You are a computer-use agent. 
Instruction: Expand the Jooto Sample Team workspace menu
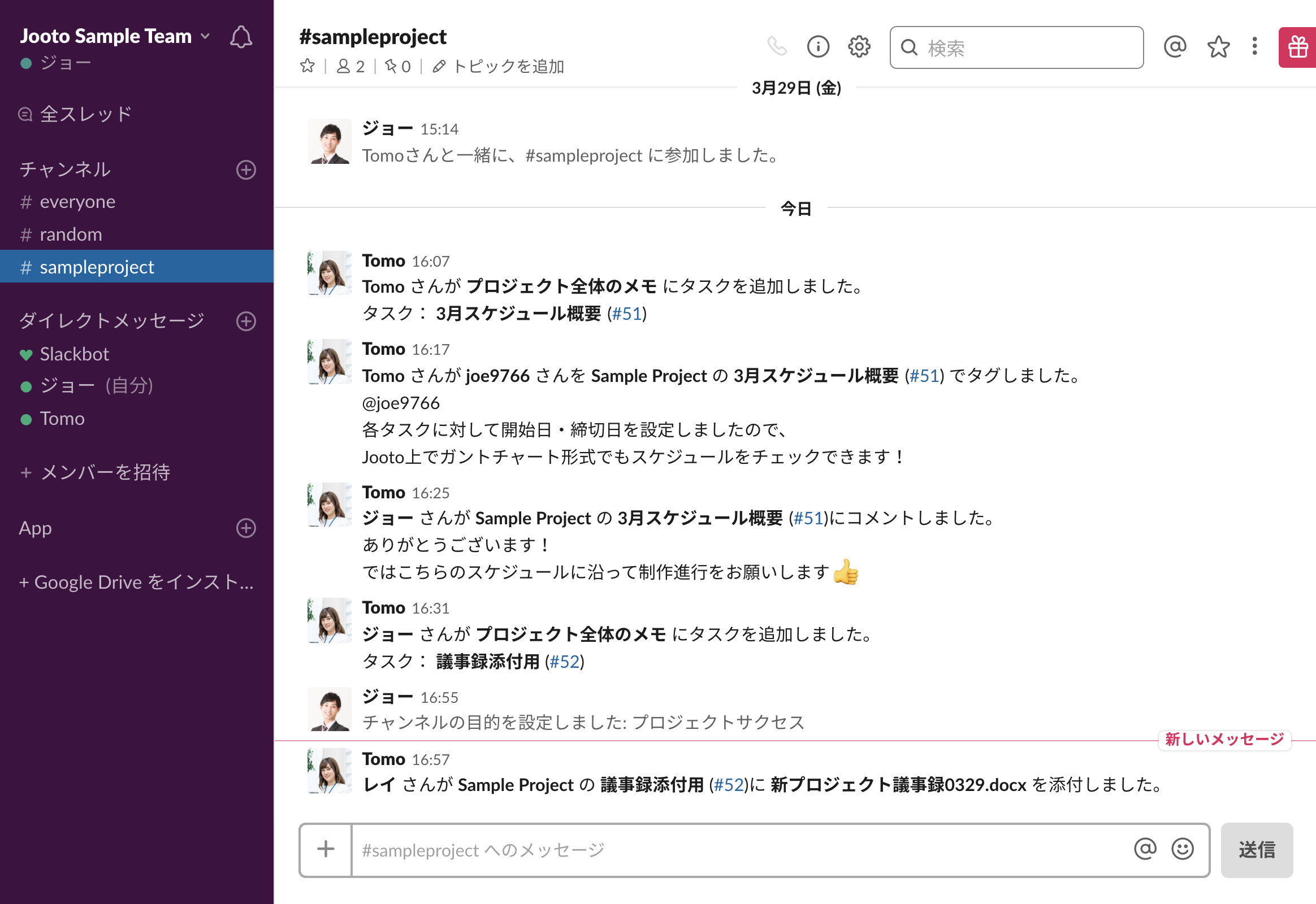115,36
